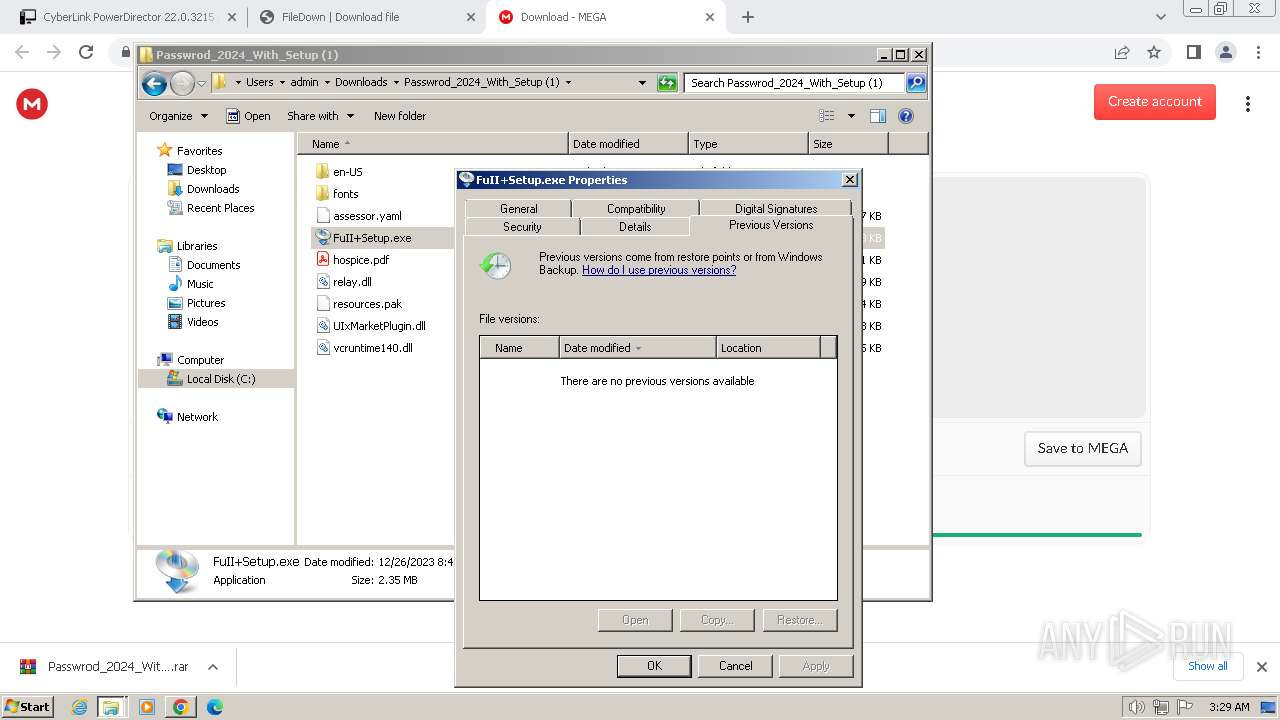Open Internet Explorer from the taskbar
1280x720 pixels.
point(79,707)
